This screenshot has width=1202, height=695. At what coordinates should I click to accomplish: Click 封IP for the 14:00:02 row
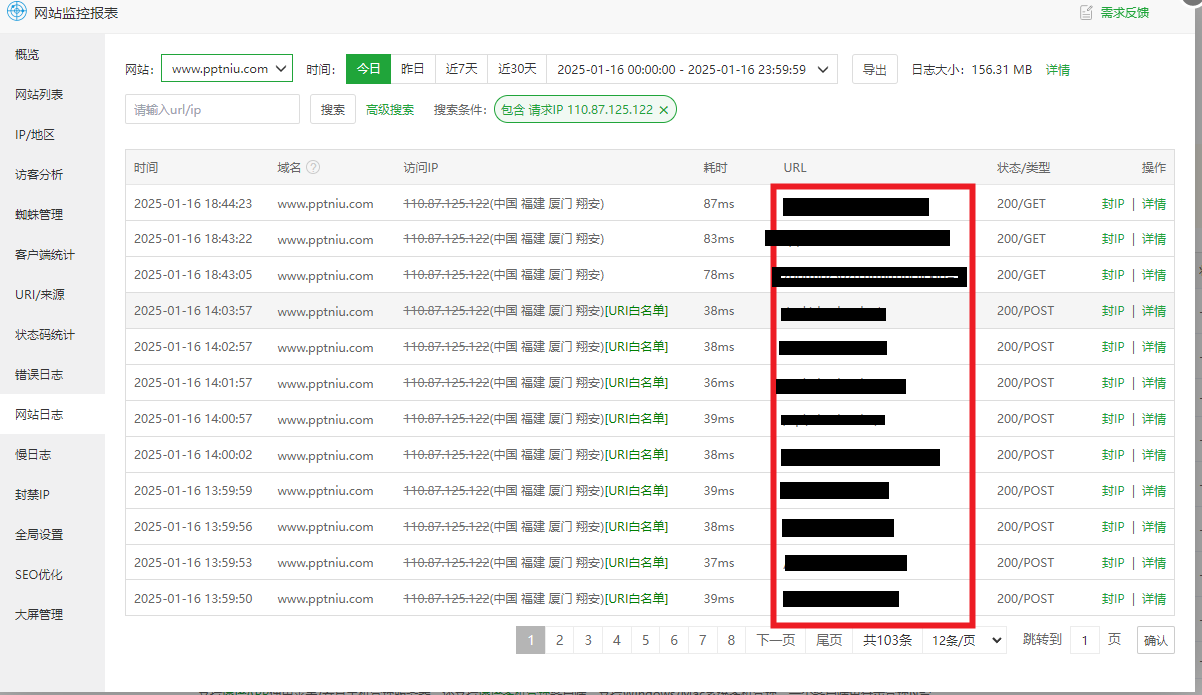pos(1113,455)
